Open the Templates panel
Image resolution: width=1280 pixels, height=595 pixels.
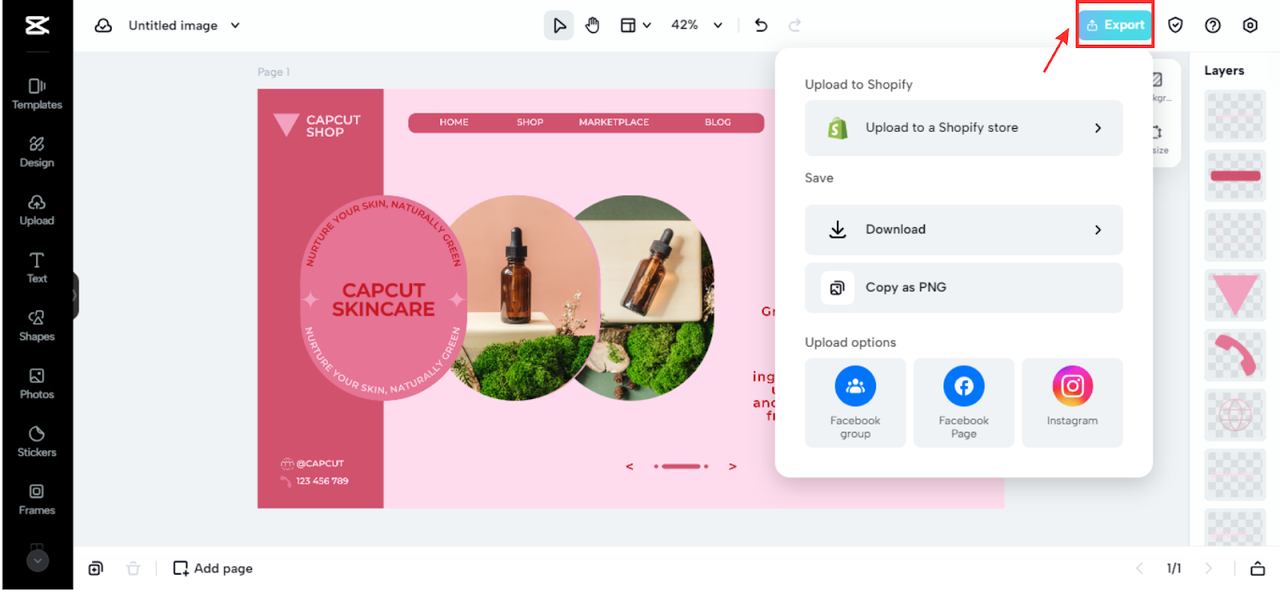[x=37, y=94]
